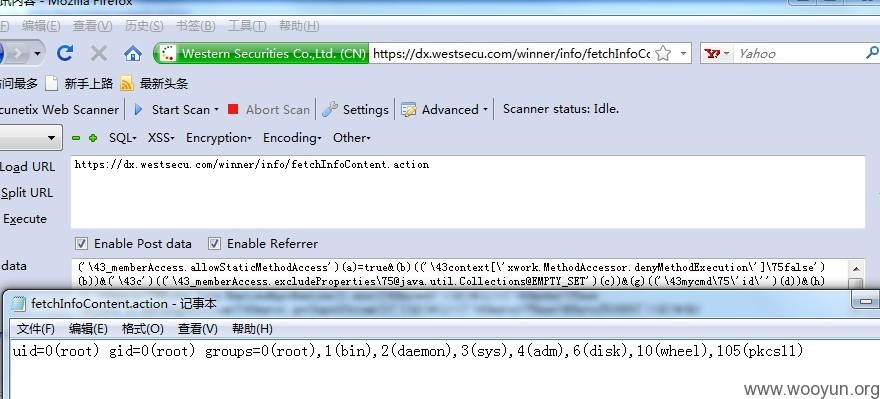This screenshot has width=880, height=399.
Task: Click the Firefox address bar URL
Action: pyautogui.click(x=511, y=54)
